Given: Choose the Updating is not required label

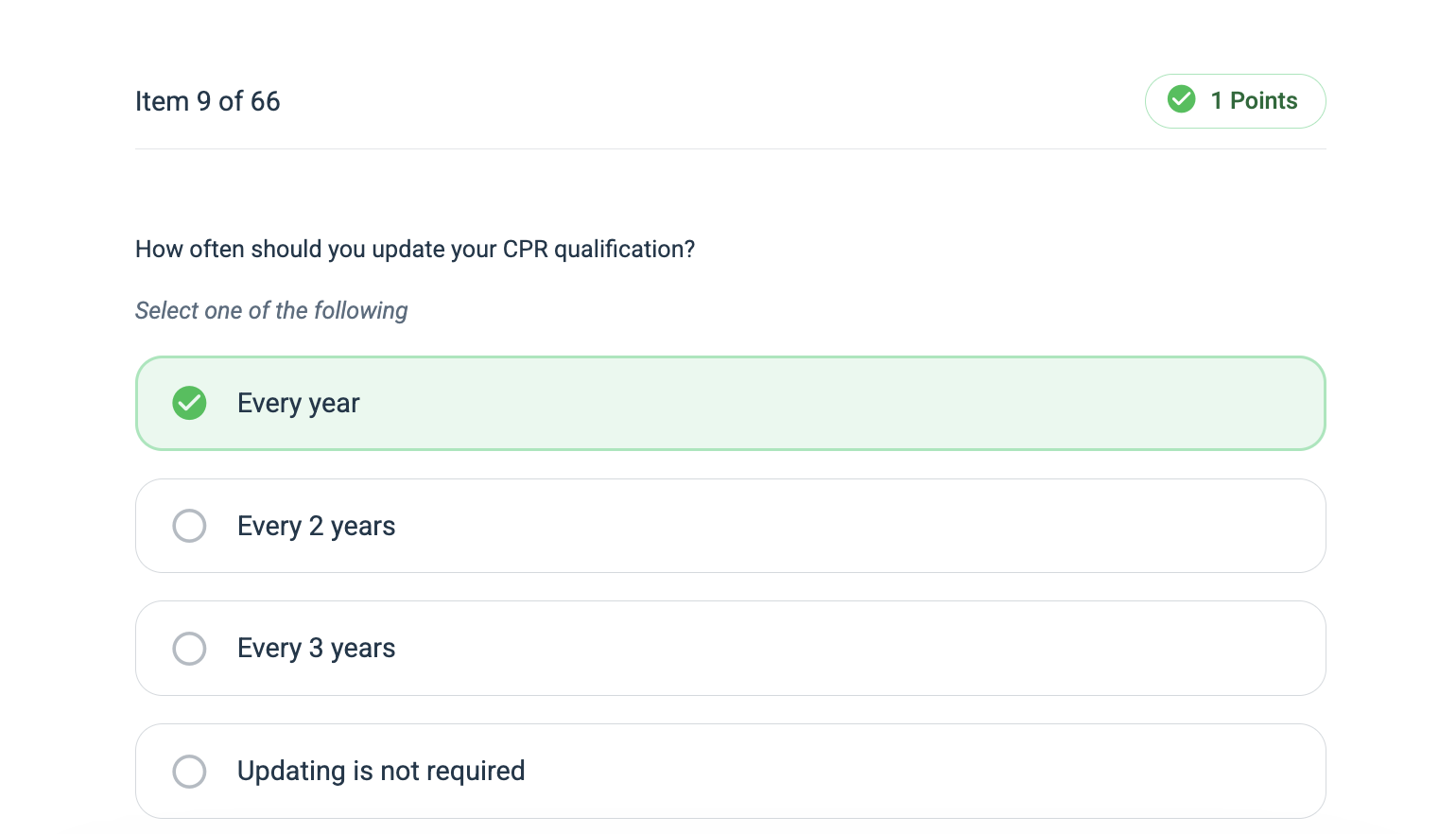Looking at the screenshot, I should [x=381, y=772].
